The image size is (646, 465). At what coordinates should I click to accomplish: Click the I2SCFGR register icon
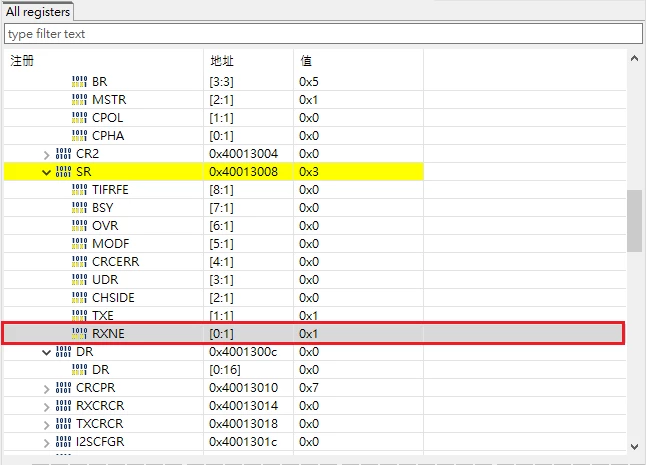[x=63, y=442]
